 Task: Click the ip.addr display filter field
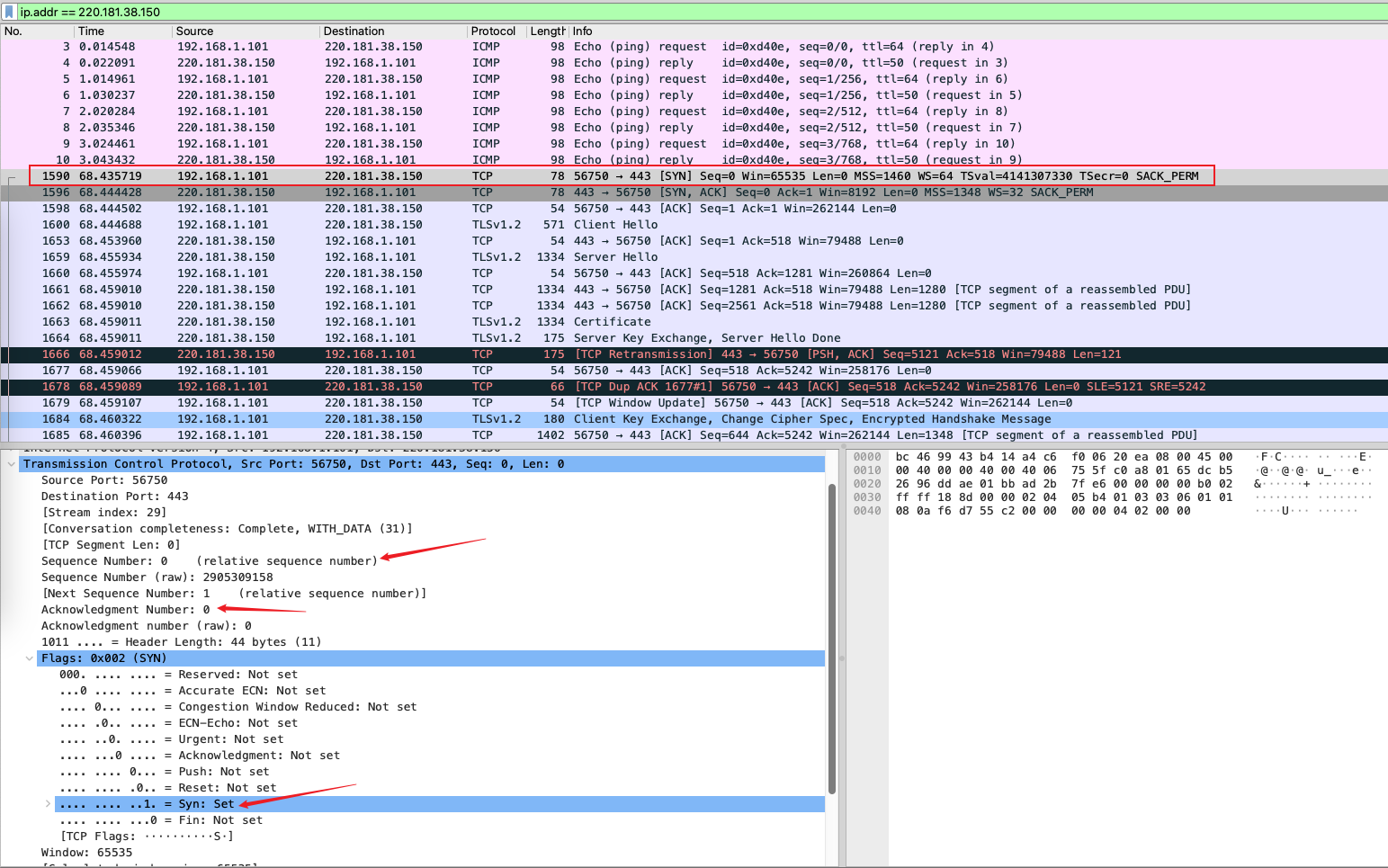702,12
